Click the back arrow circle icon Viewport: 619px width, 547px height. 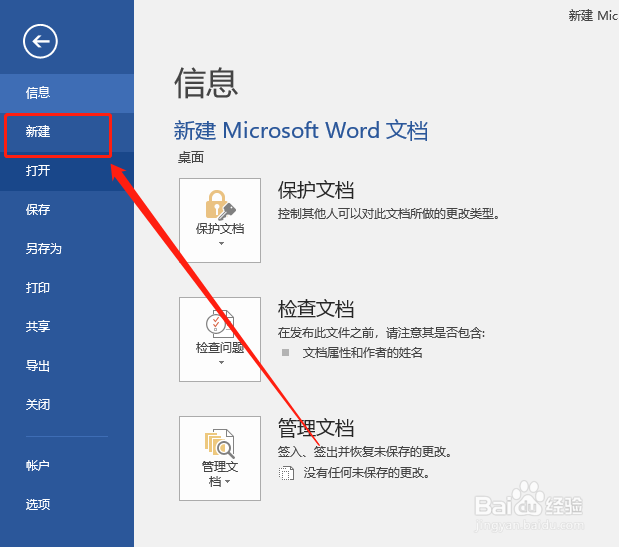pos(40,41)
